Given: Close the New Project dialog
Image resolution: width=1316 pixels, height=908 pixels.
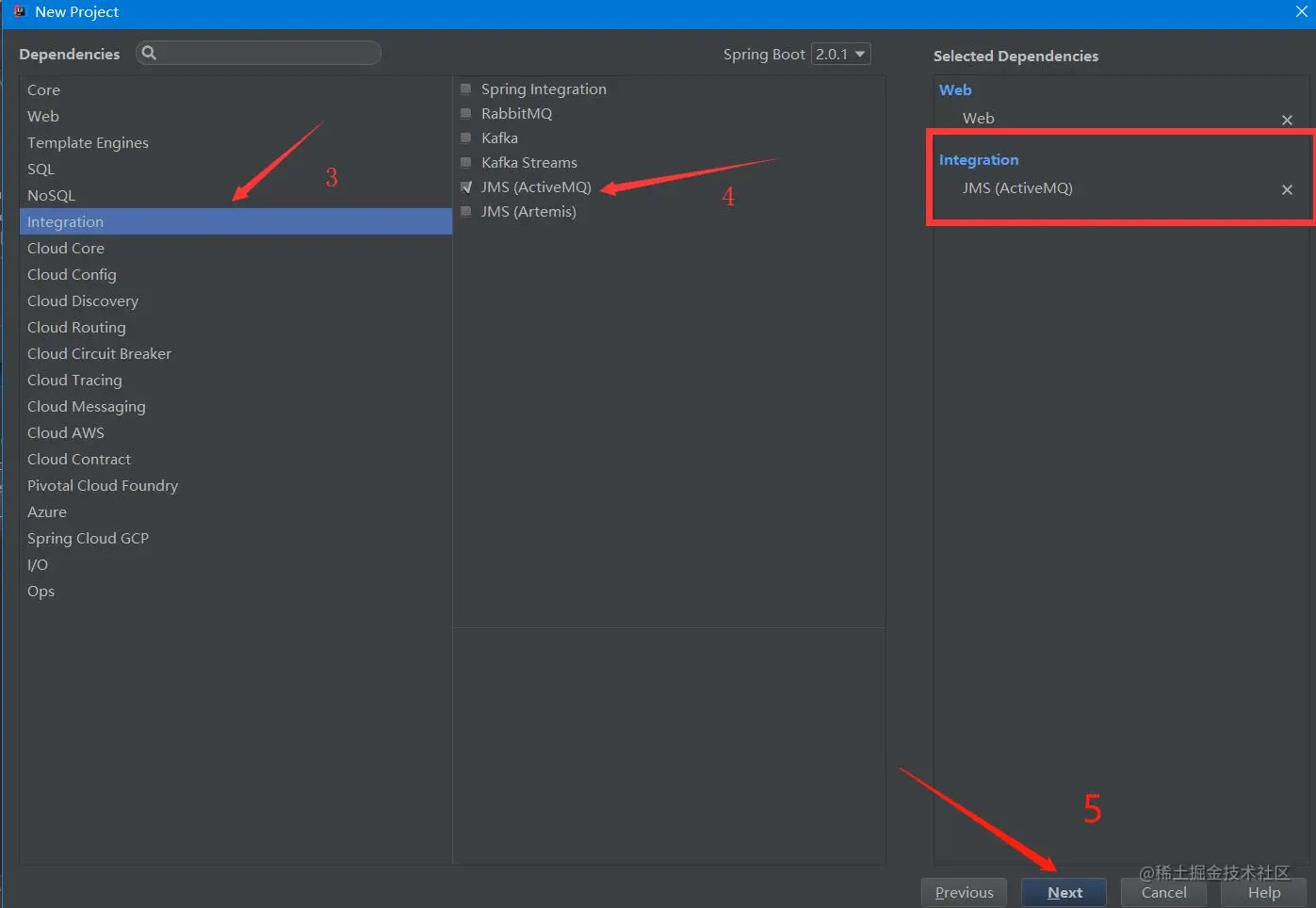Looking at the screenshot, I should [x=1301, y=11].
